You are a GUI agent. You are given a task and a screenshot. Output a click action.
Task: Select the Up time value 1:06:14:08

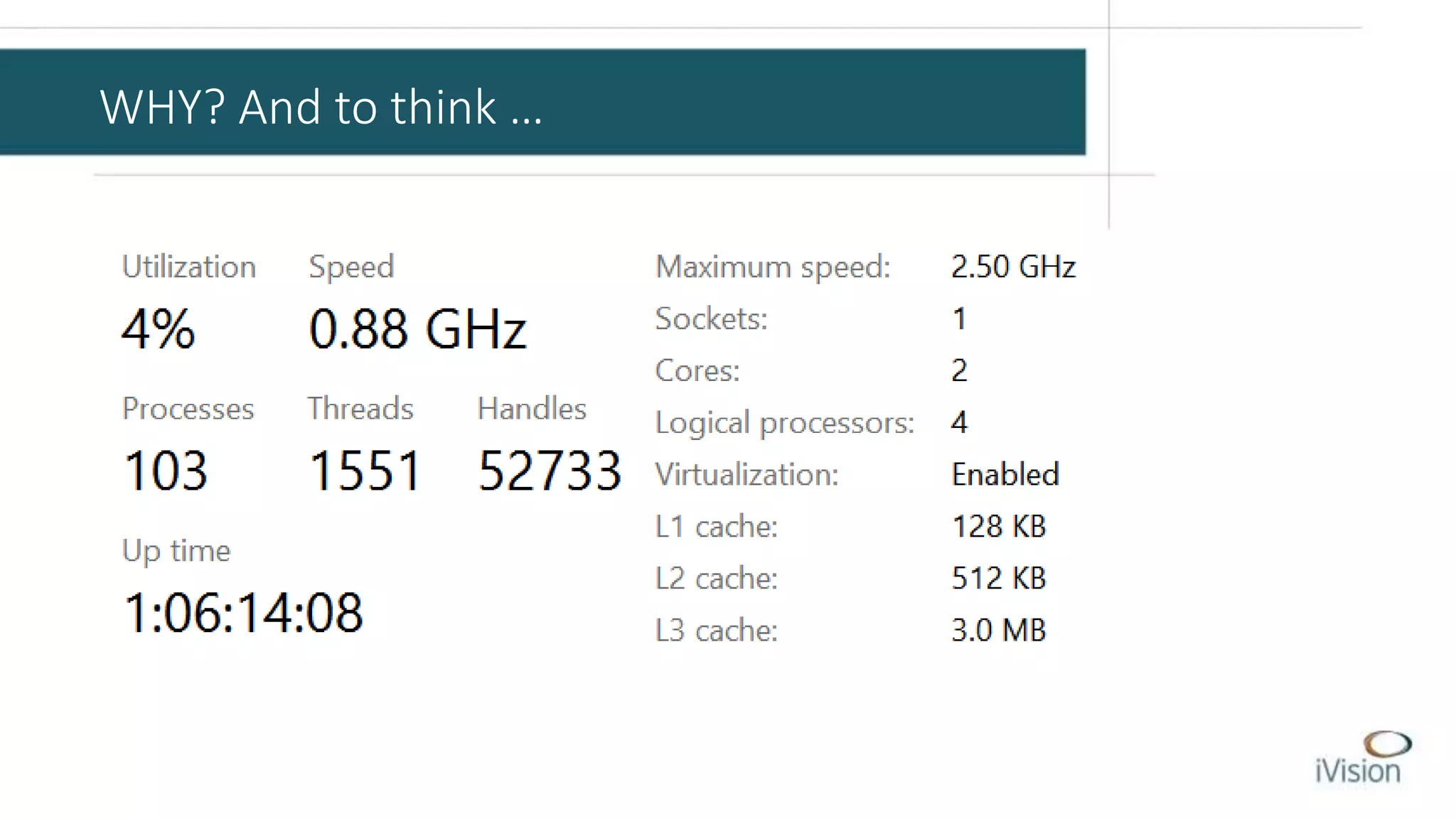coord(243,613)
